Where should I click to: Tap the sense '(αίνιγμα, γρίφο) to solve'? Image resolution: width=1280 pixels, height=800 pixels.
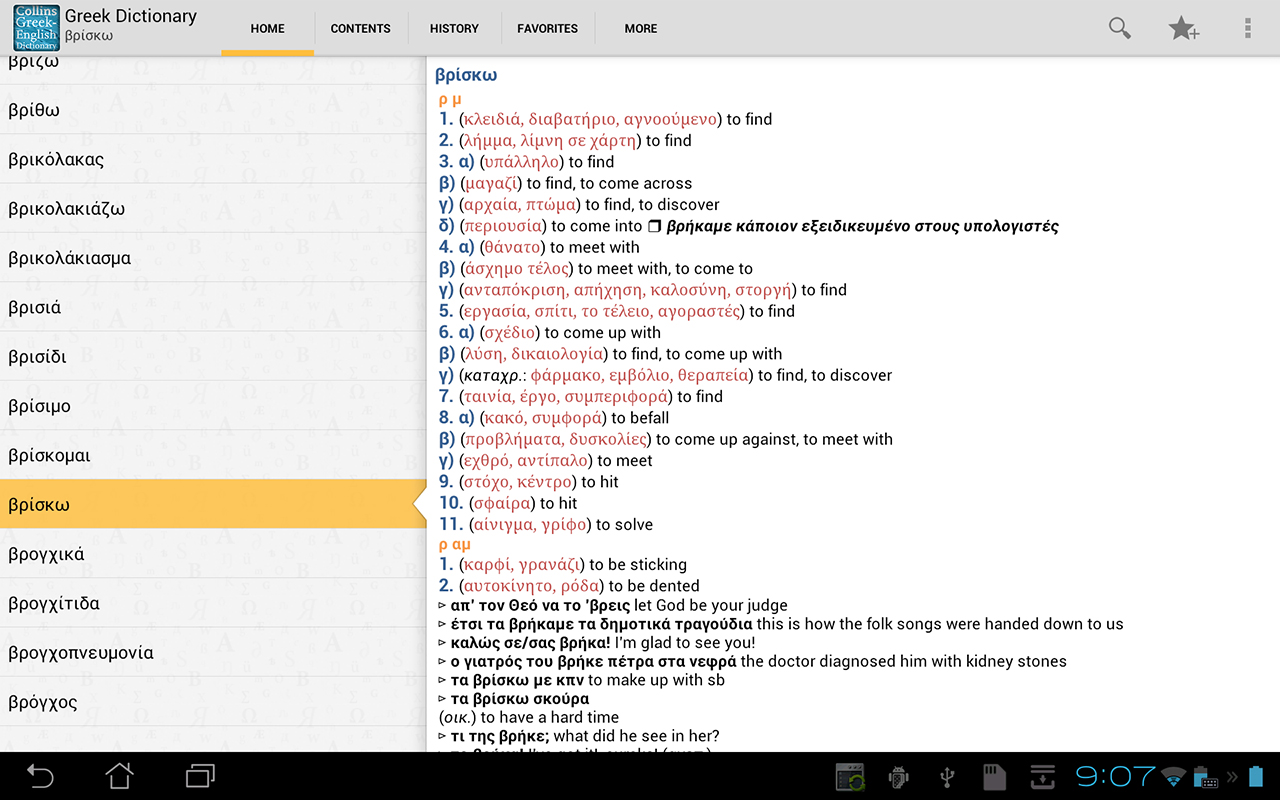[561, 525]
